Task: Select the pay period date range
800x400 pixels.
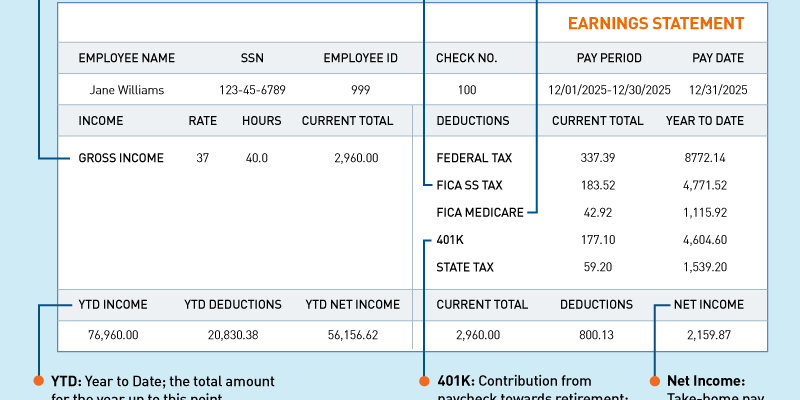Action: click(x=609, y=90)
